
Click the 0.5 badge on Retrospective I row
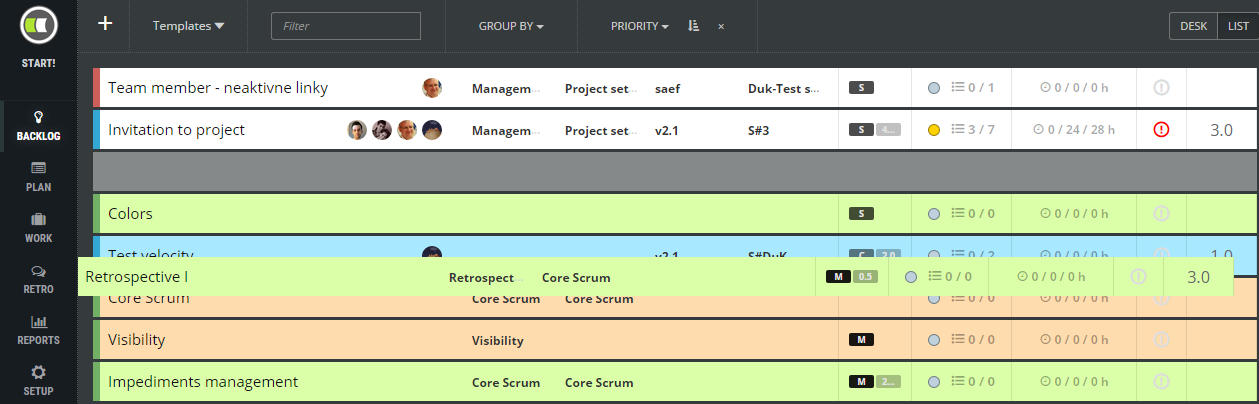point(865,277)
